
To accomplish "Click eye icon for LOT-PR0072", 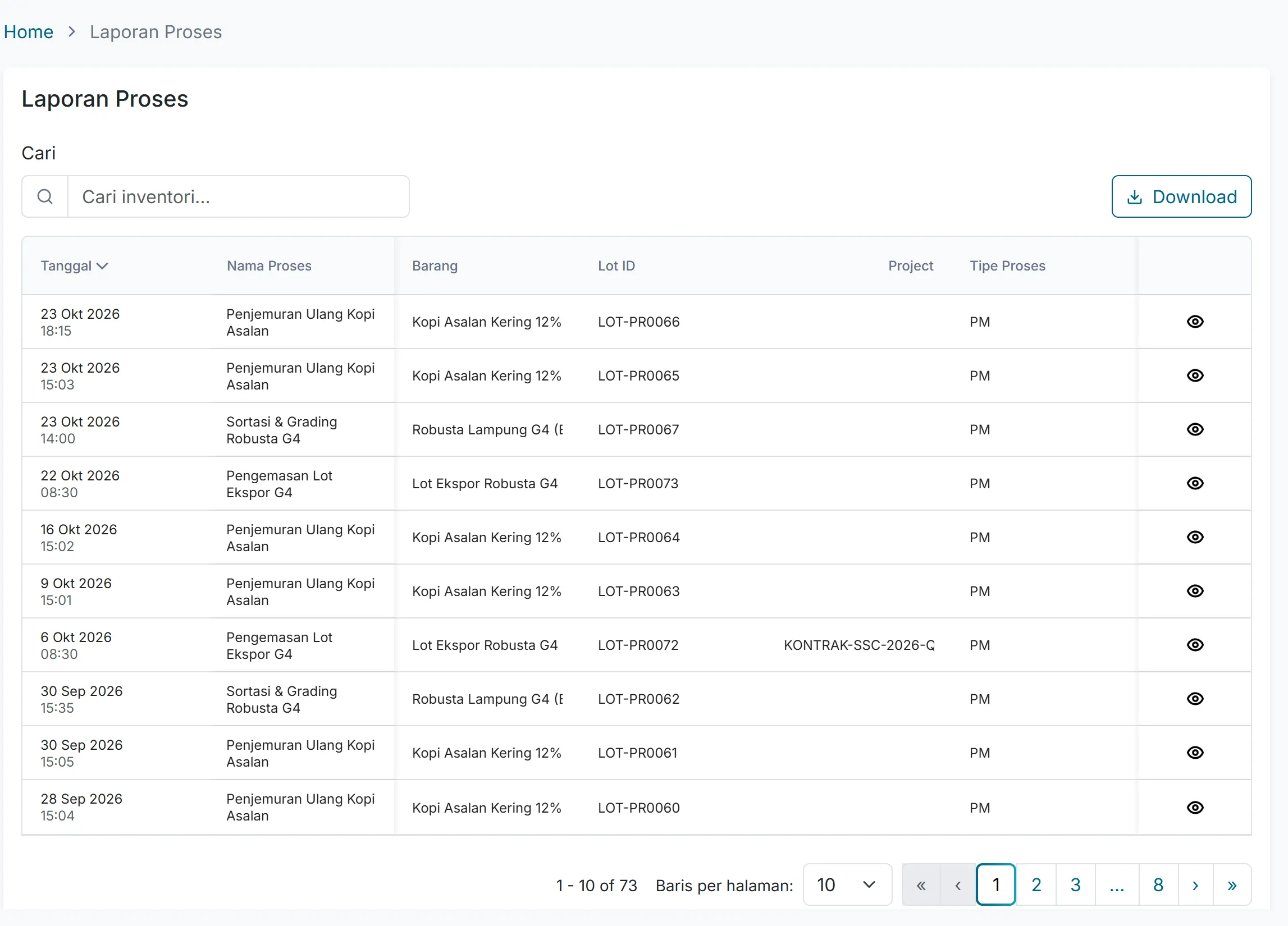I will click(1195, 645).
